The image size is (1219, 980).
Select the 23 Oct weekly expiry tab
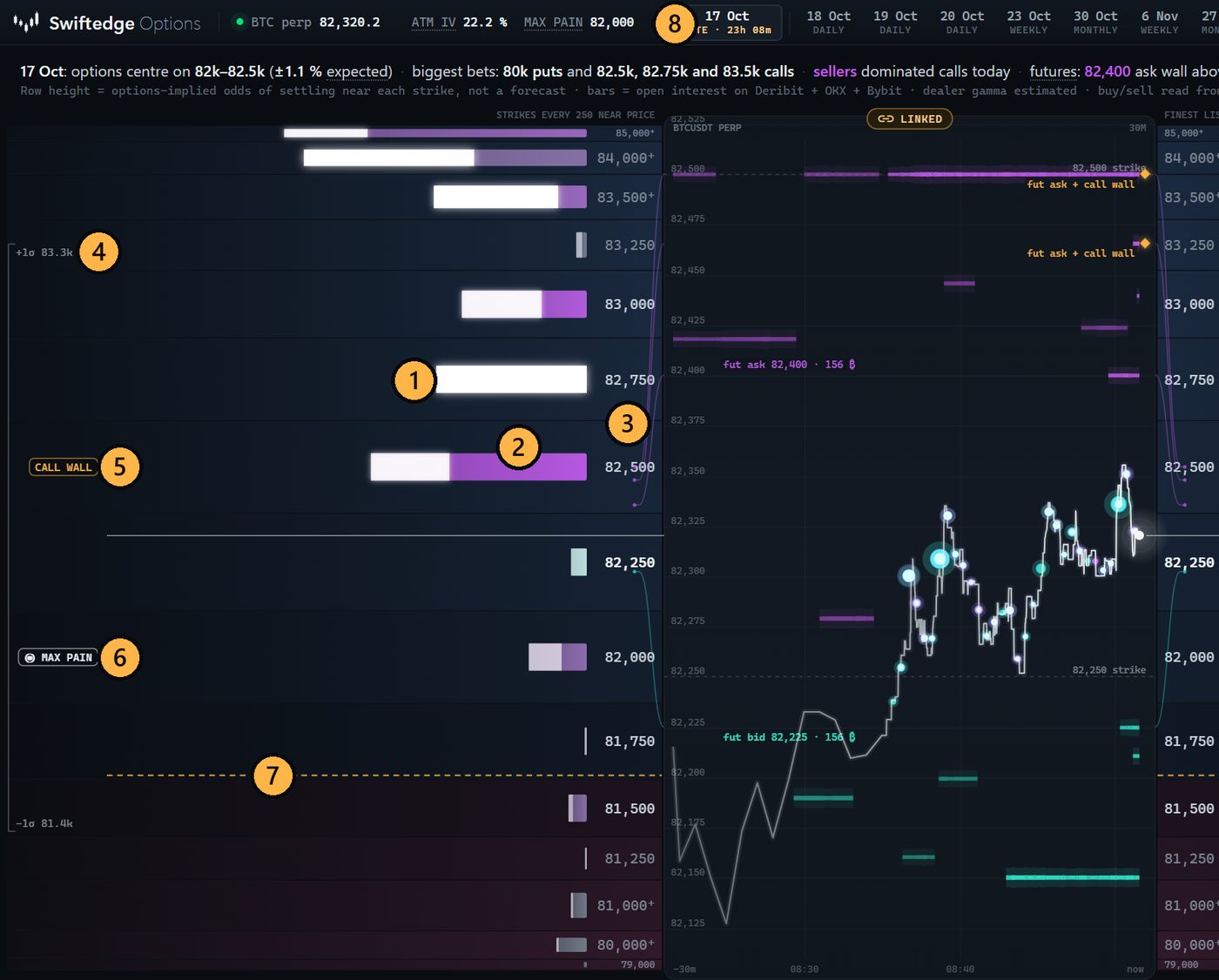[1028, 23]
